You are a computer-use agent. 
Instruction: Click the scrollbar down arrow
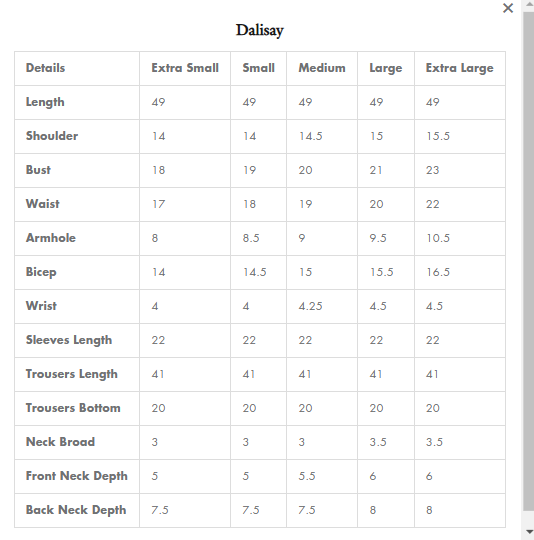point(528,532)
